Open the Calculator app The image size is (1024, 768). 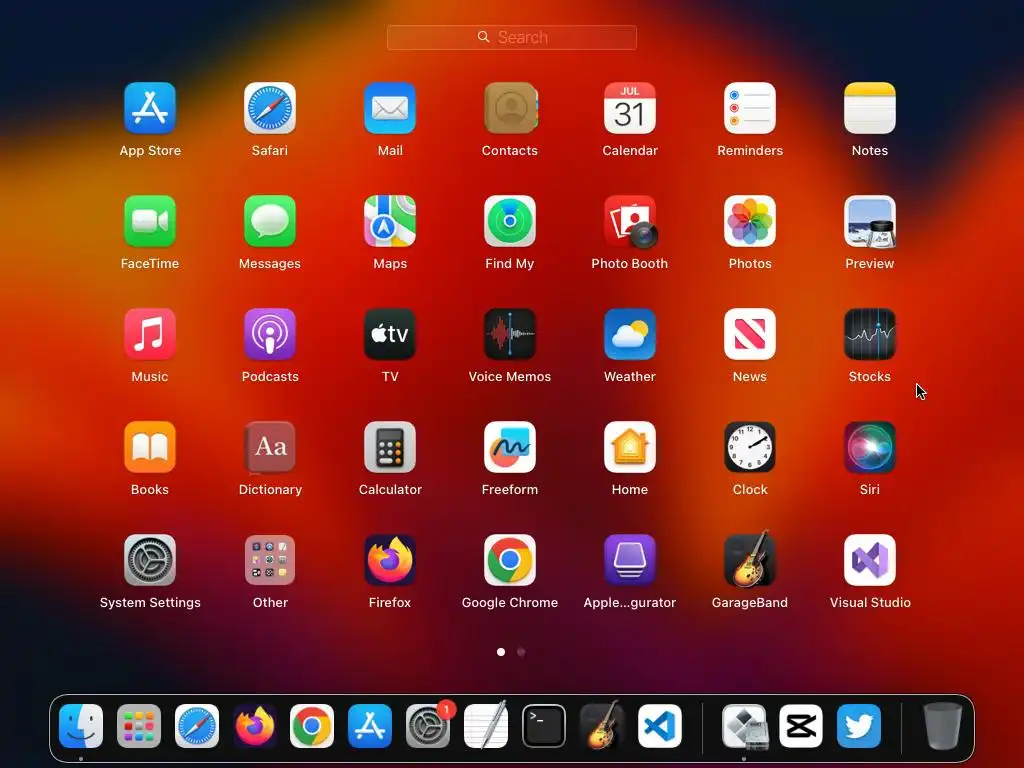coord(390,447)
